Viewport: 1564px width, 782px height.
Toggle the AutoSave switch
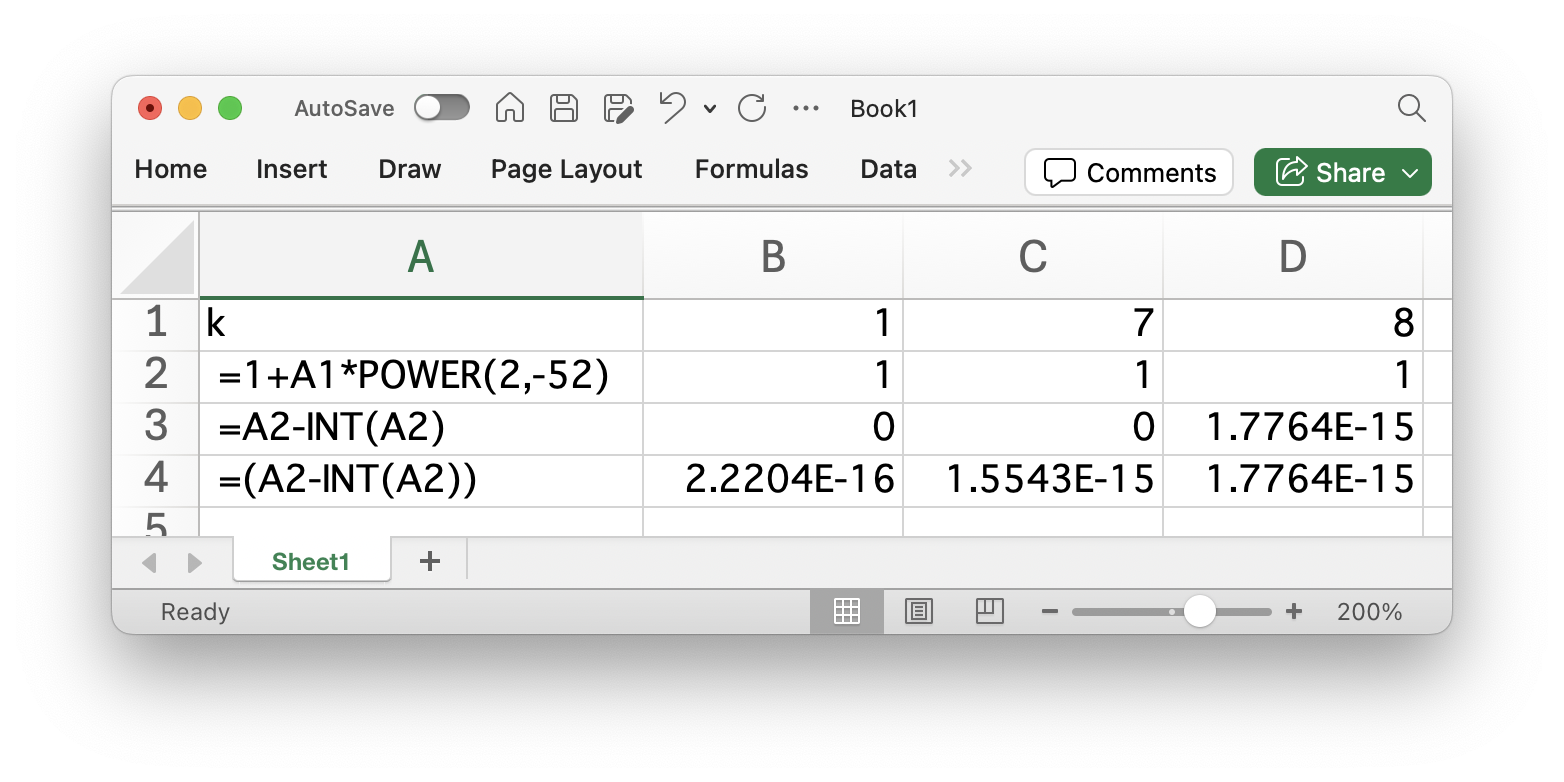[x=441, y=108]
